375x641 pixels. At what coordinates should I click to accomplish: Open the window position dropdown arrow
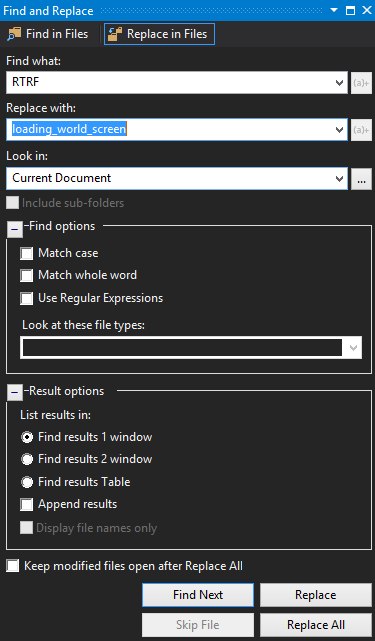pos(334,10)
